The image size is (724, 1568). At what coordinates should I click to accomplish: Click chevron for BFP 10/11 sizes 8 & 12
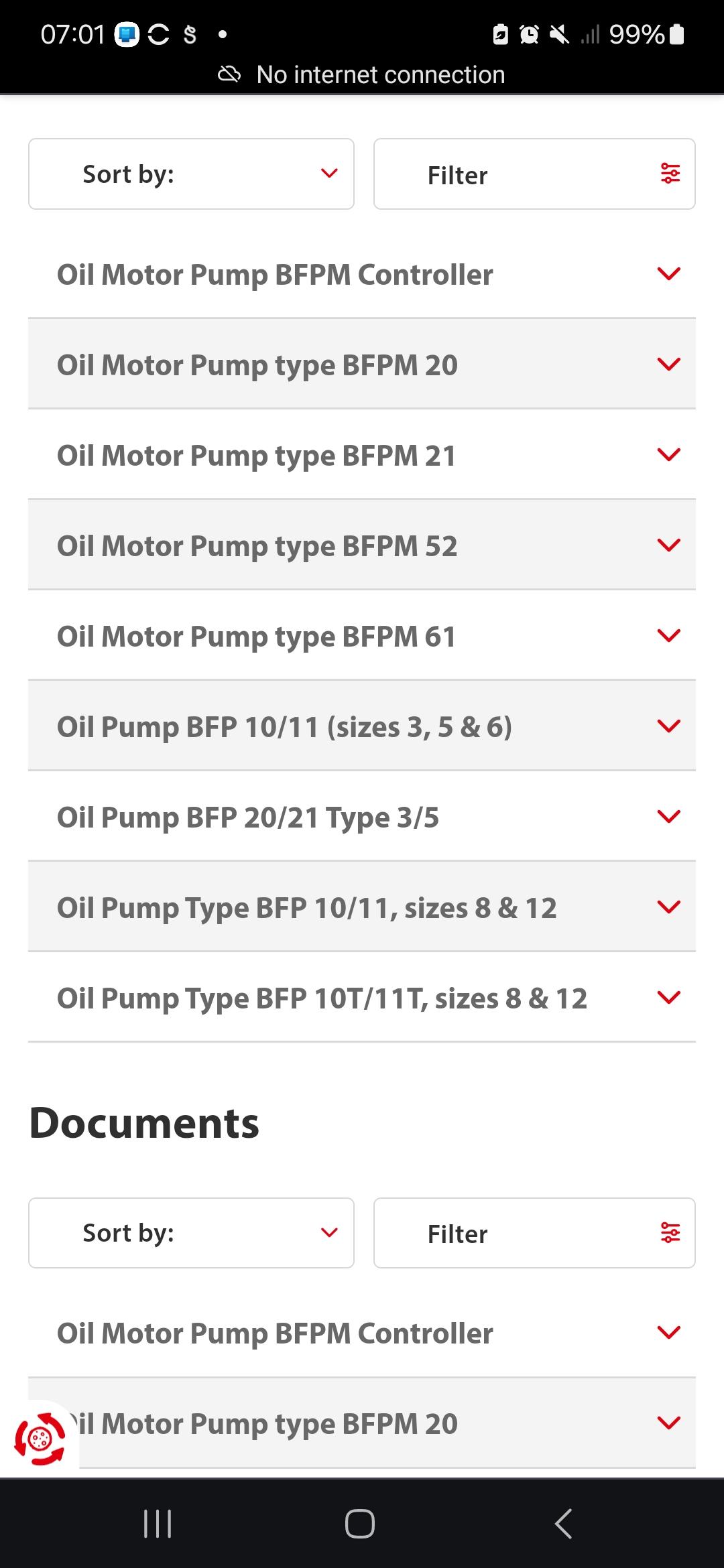[x=669, y=907]
